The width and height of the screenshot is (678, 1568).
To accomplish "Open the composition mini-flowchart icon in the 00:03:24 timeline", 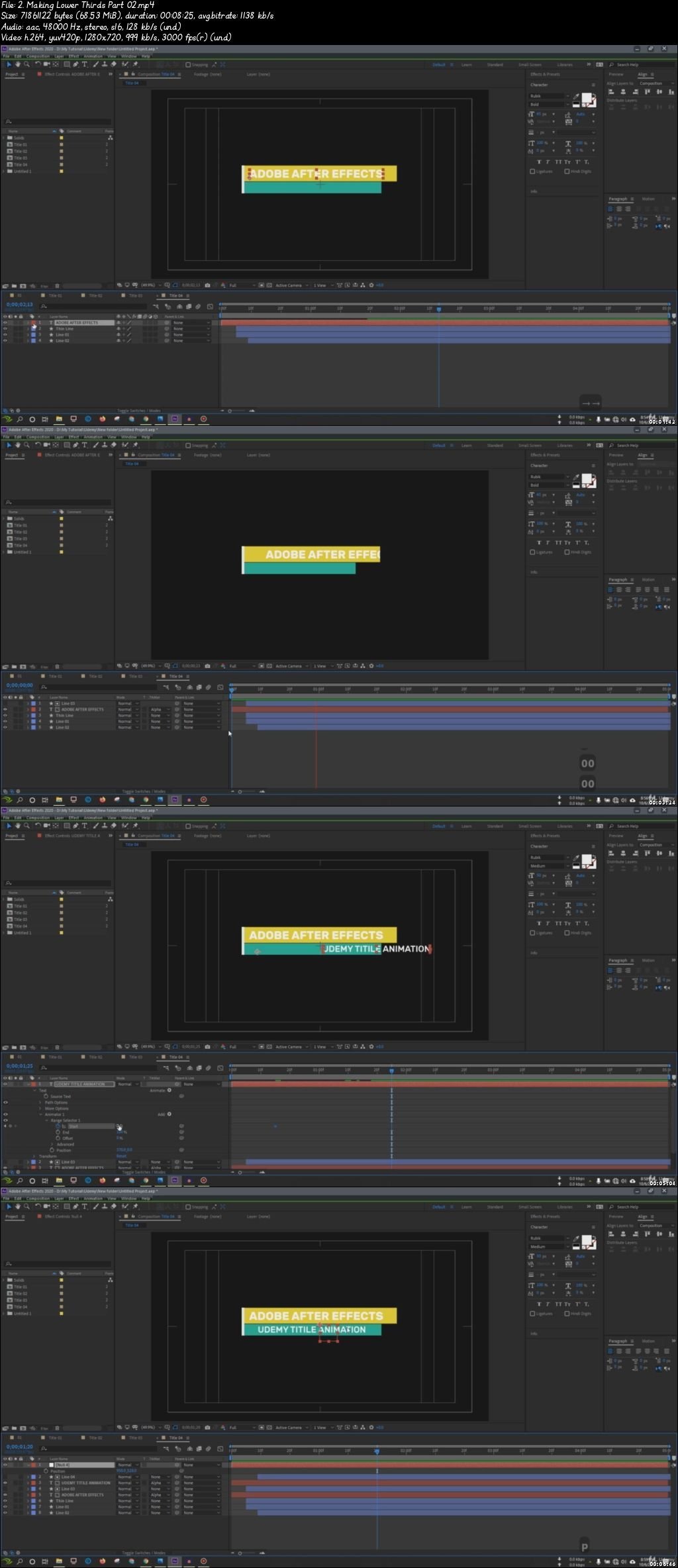I will pos(166,687).
